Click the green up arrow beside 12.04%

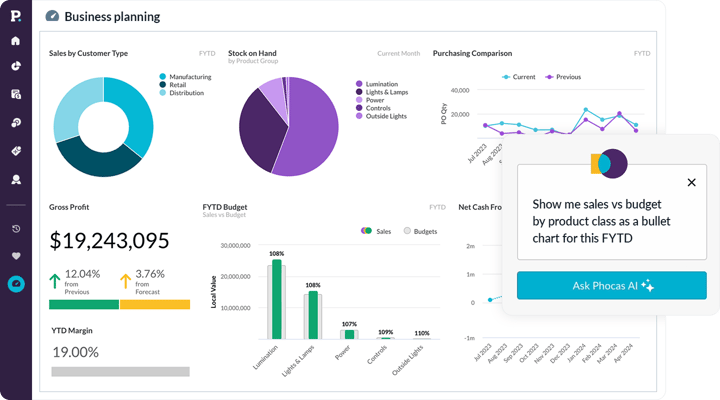click(x=55, y=281)
